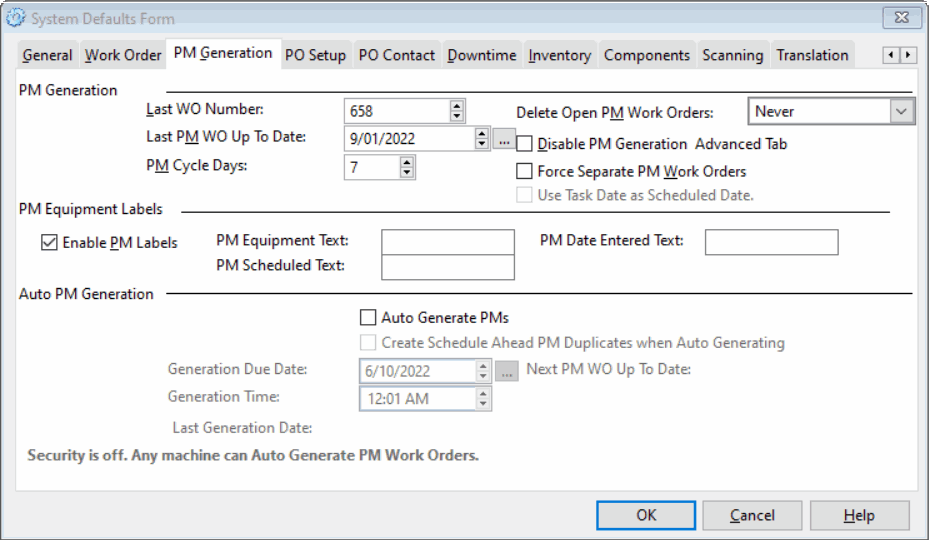Screen dimensions: 929x540
Task: Toggle Disable PM Generation Advanced Tab checkbox
Action: (x=524, y=144)
